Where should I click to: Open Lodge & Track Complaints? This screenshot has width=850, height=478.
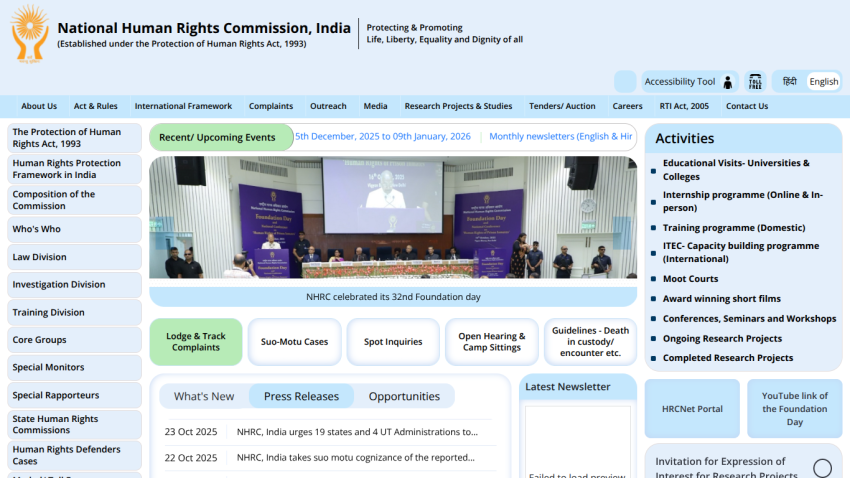click(x=196, y=342)
